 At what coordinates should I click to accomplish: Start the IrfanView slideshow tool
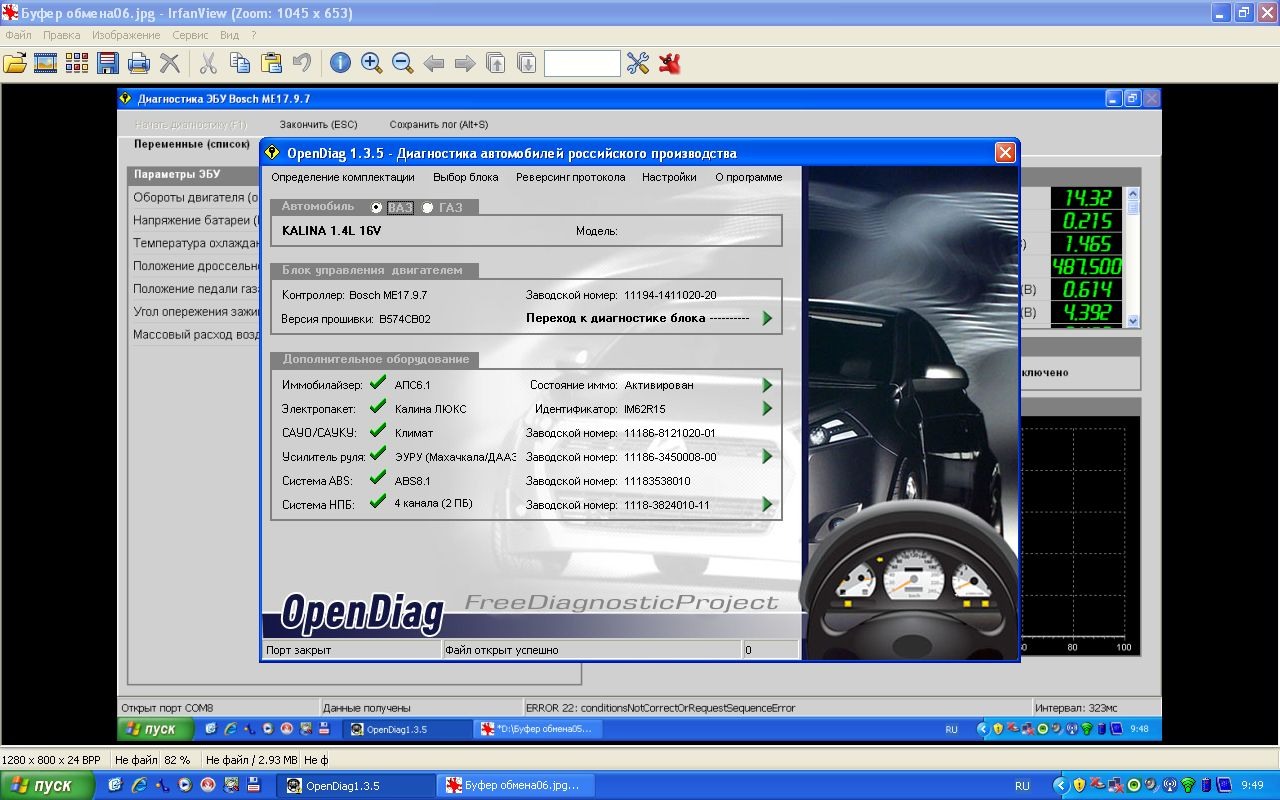(x=46, y=63)
